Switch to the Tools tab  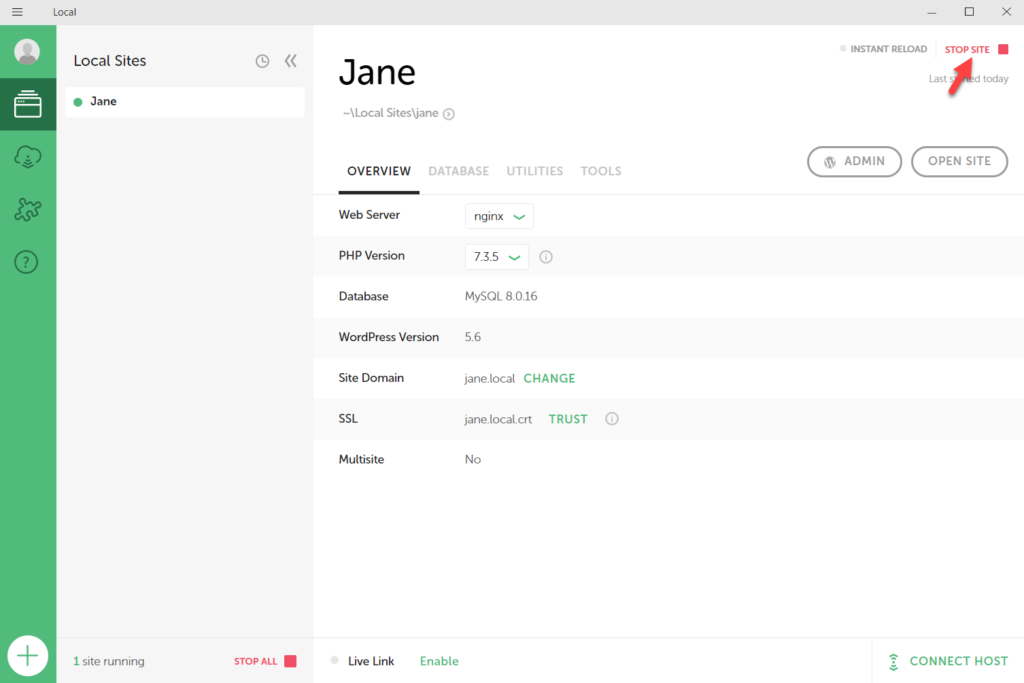601,171
